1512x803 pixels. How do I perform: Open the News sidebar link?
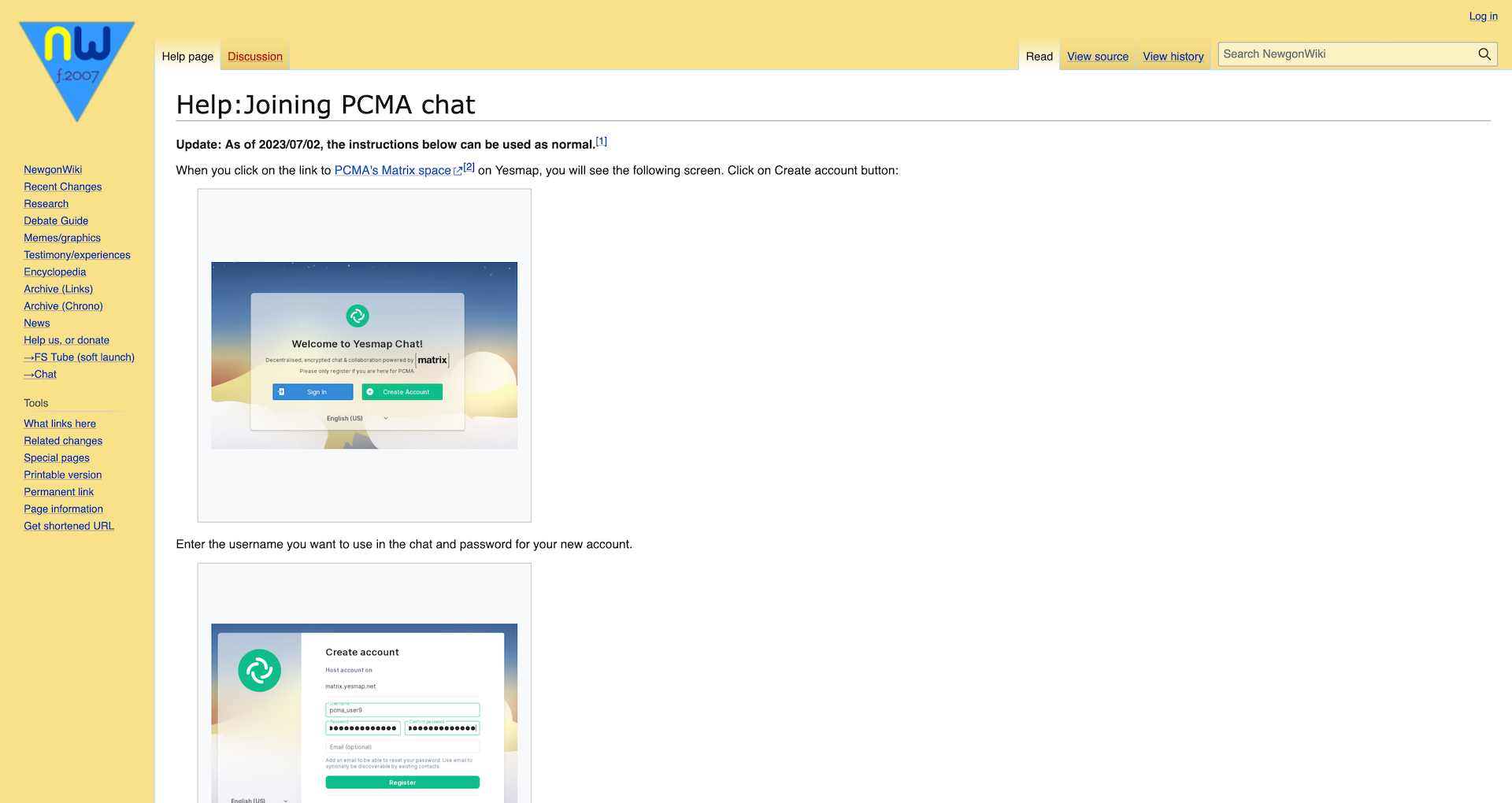pos(37,323)
